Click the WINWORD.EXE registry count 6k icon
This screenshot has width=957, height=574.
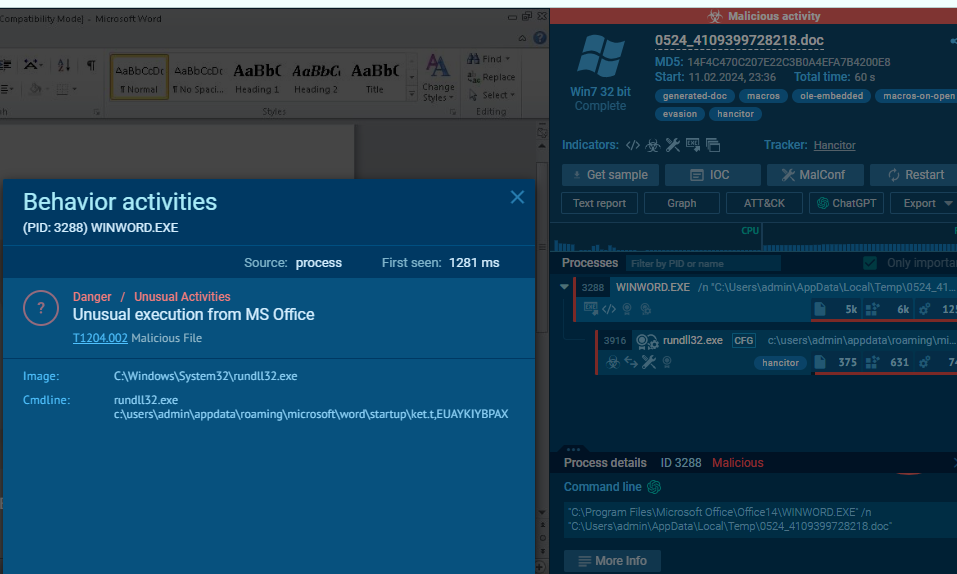(872, 309)
